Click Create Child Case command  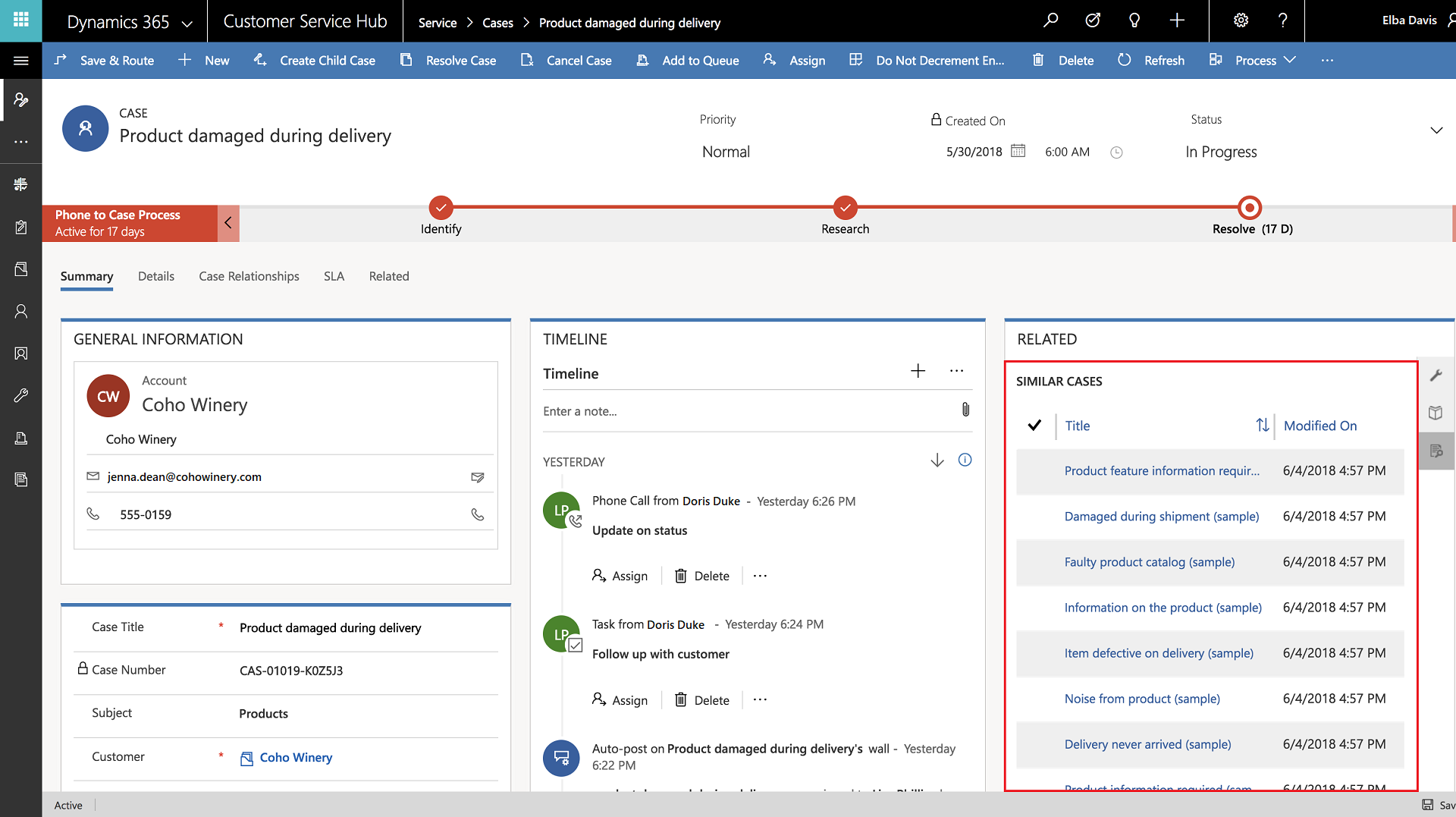314,60
